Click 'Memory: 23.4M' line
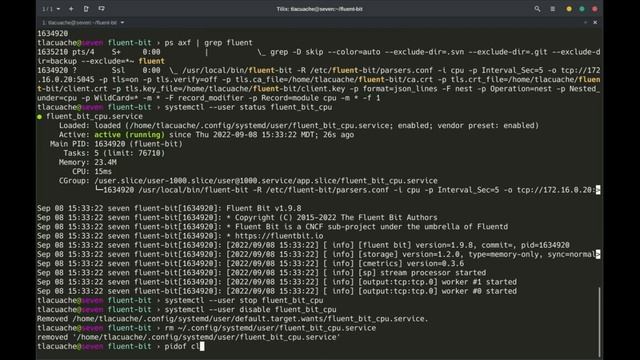This screenshot has width=640, height=360. (88, 162)
